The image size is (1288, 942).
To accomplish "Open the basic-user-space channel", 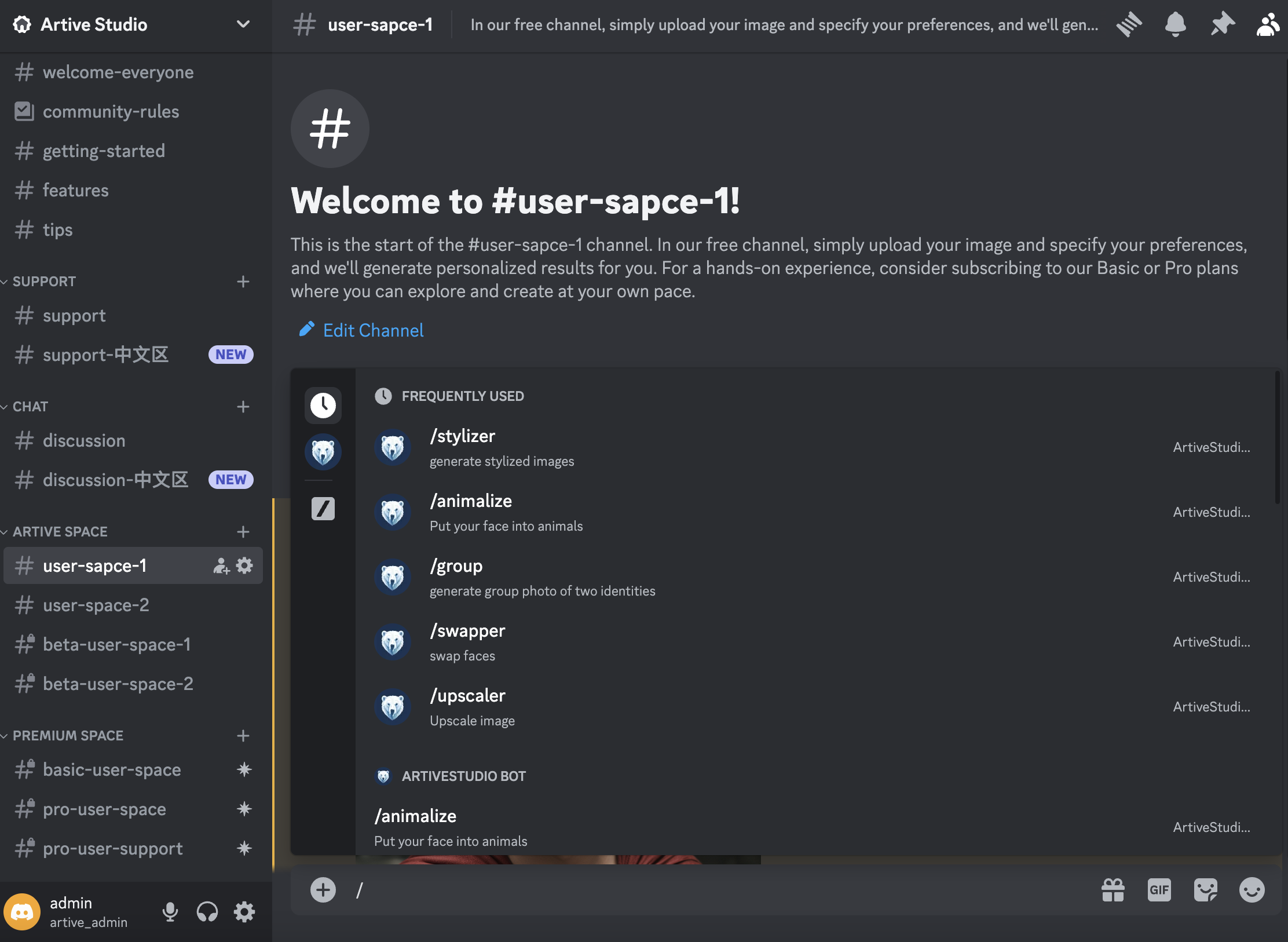I will point(133,770).
